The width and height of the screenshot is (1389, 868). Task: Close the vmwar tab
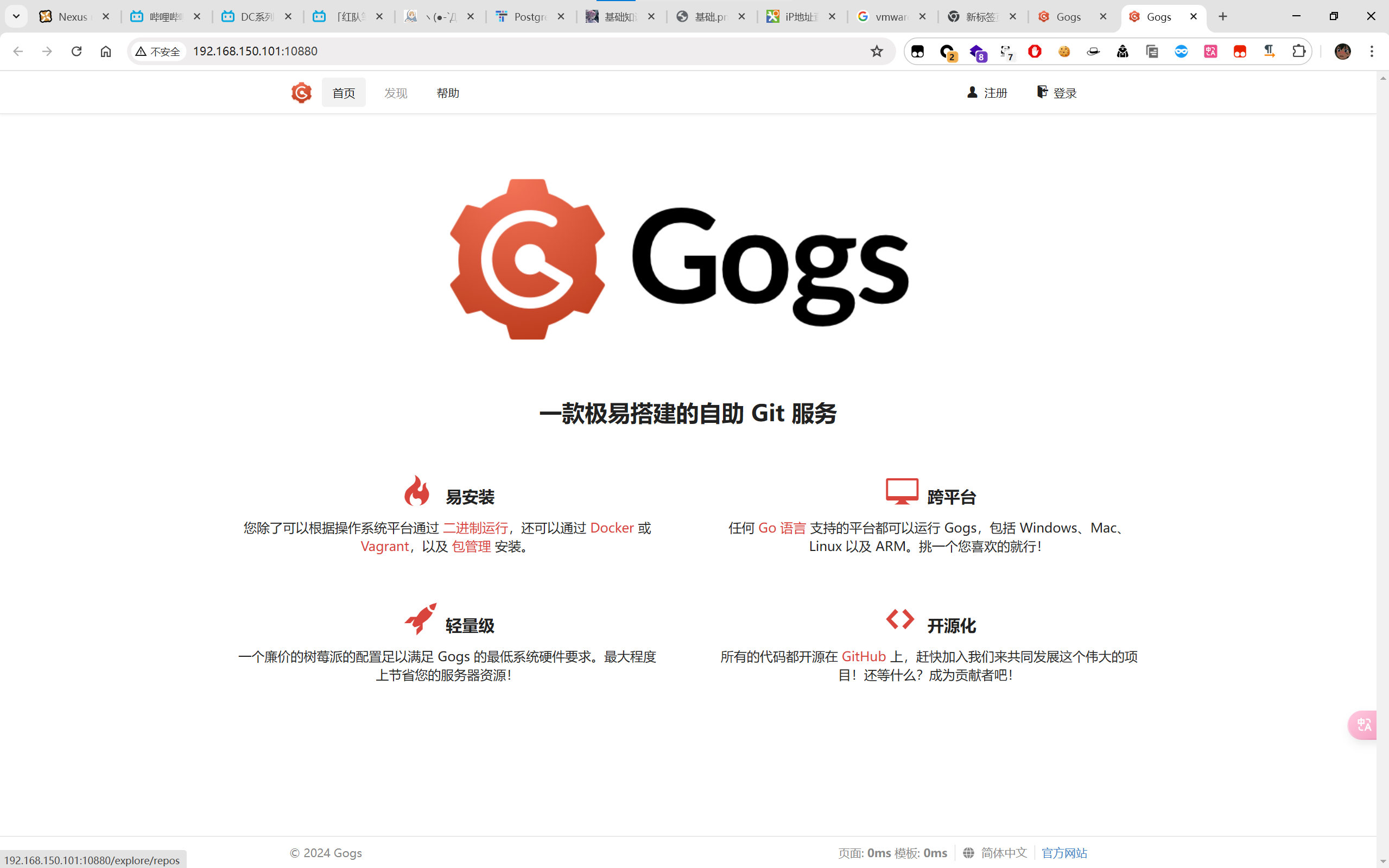922,17
